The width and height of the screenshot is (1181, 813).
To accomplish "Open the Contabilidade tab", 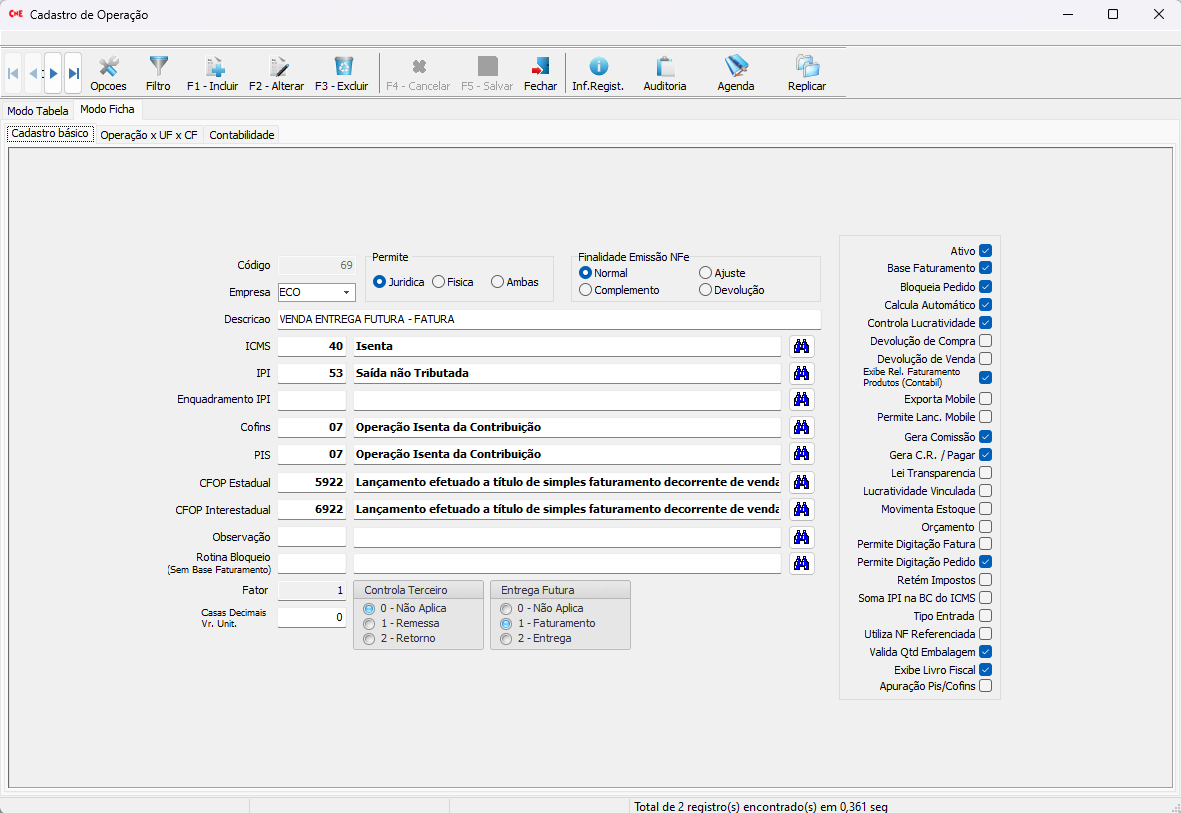I will click(x=241, y=135).
